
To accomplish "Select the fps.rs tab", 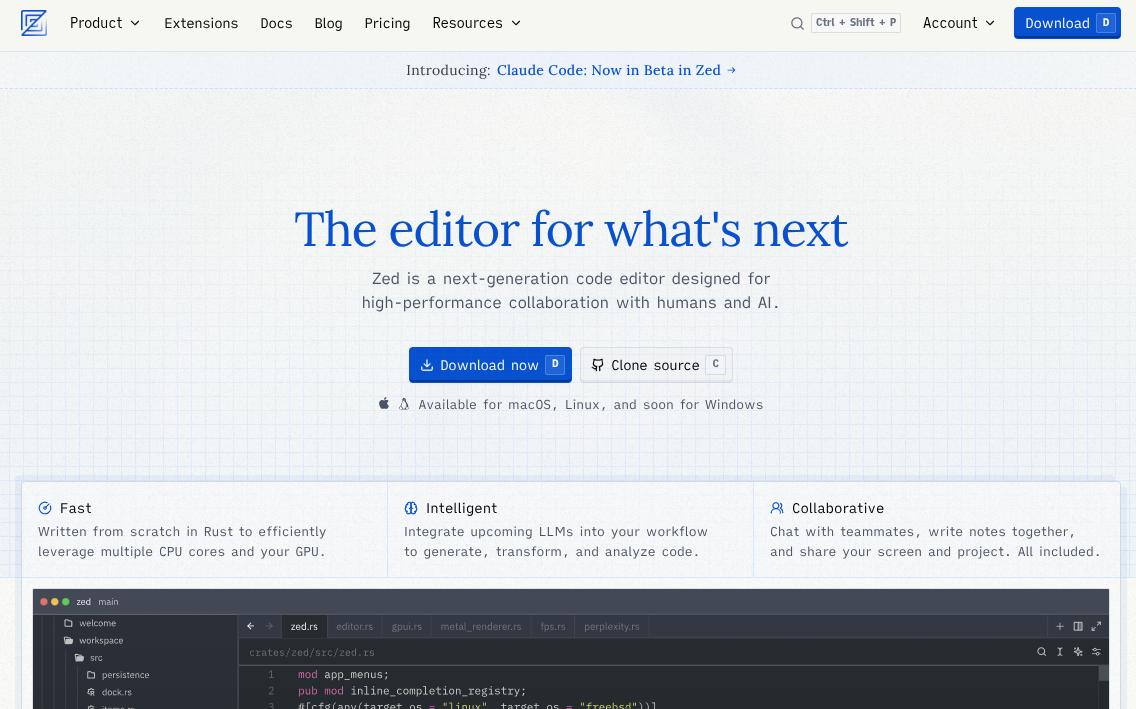I will tap(553, 626).
